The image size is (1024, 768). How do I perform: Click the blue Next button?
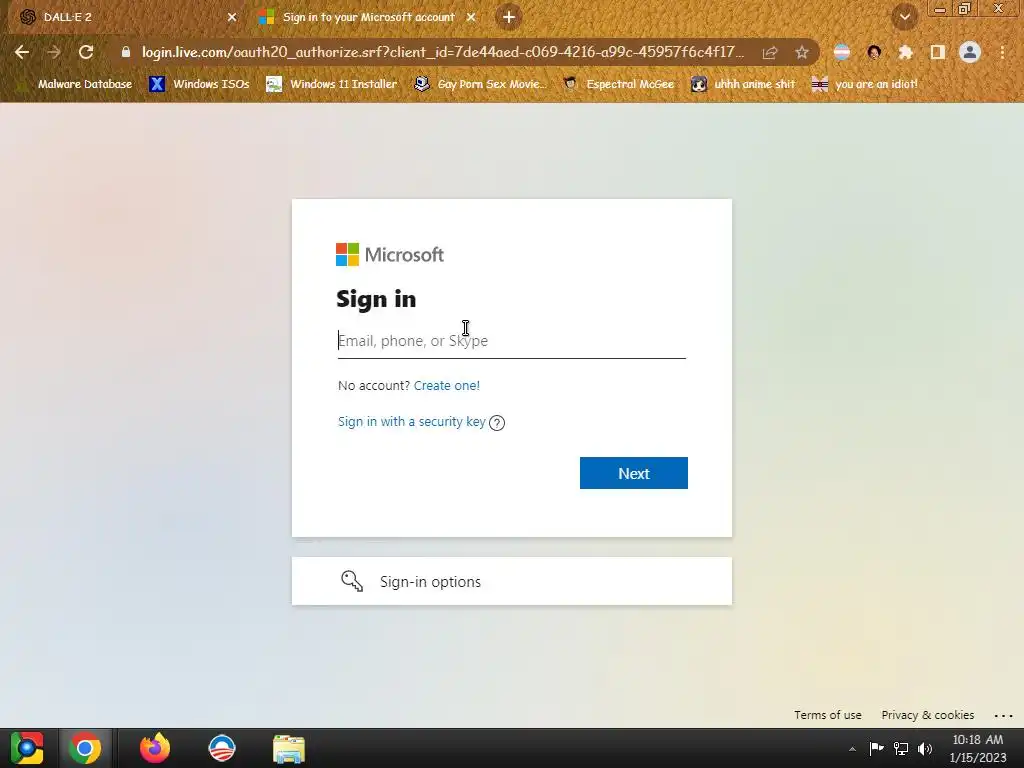(633, 473)
